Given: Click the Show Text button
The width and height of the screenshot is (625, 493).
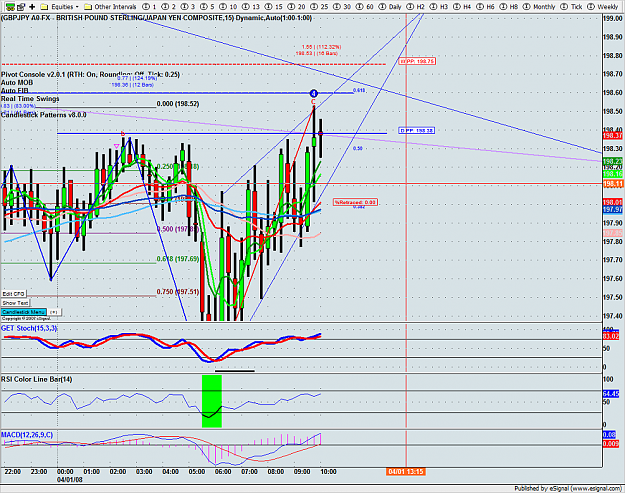Looking at the screenshot, I should pos(15,303).
